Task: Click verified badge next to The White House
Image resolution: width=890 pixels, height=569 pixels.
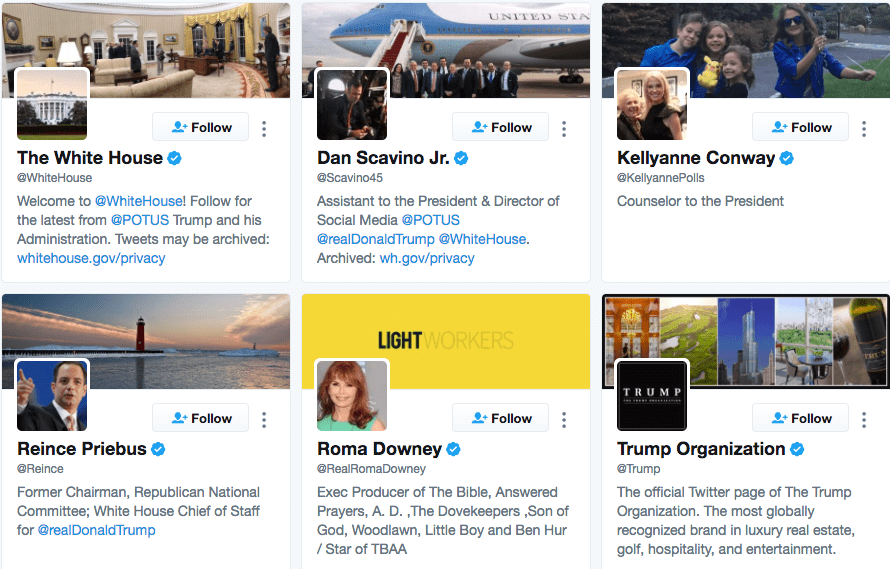Action: (174, 158)
